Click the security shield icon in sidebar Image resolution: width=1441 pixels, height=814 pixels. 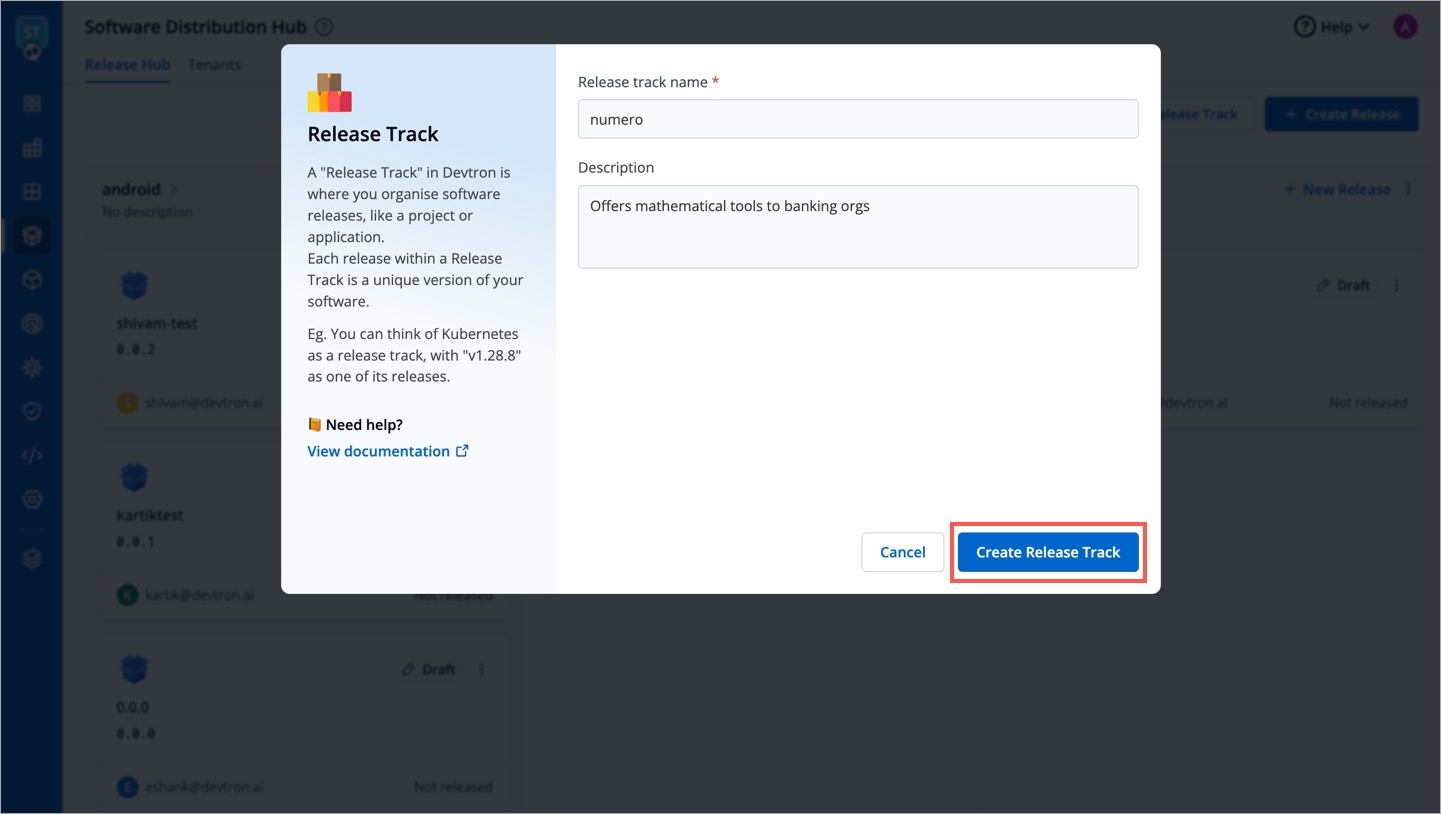point(32,411)
